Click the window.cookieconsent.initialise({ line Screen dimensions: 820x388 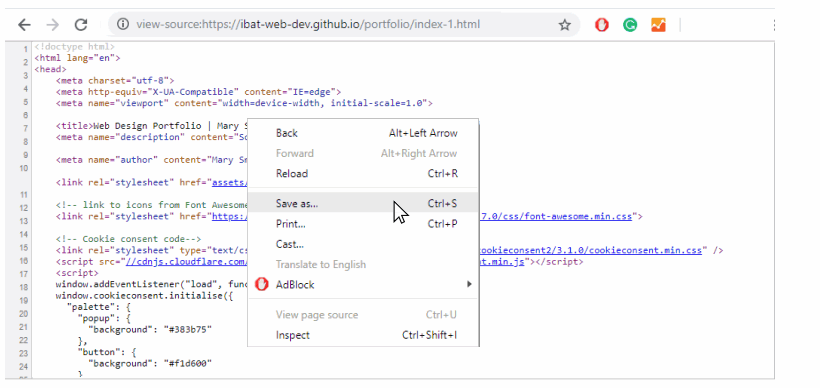point(144,295)
